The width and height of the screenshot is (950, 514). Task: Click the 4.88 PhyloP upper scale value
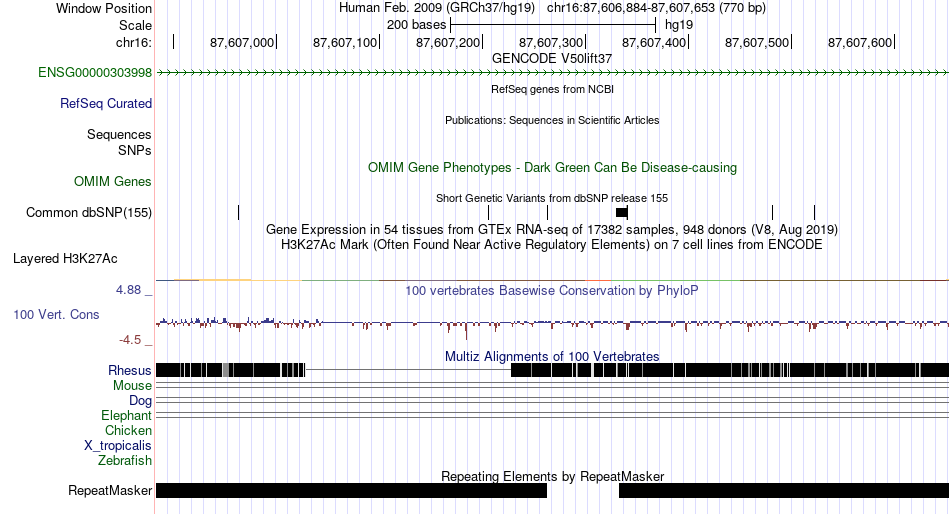pos(128,290)
